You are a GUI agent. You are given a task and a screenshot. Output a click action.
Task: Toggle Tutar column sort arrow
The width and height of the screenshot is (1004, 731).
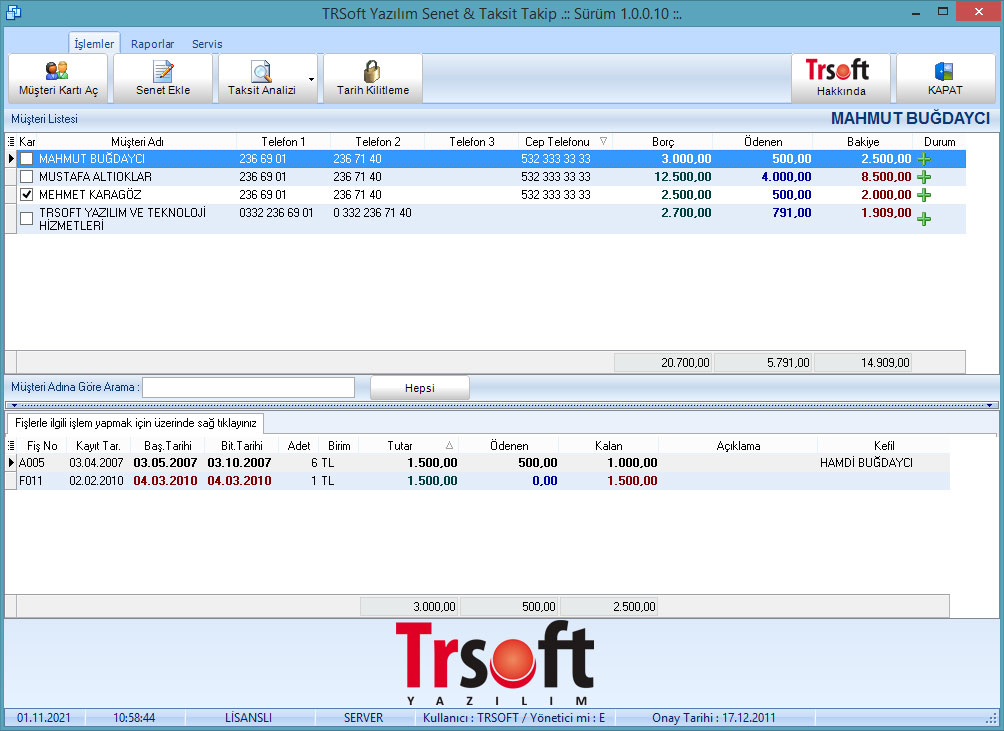[x=449, y=446]
